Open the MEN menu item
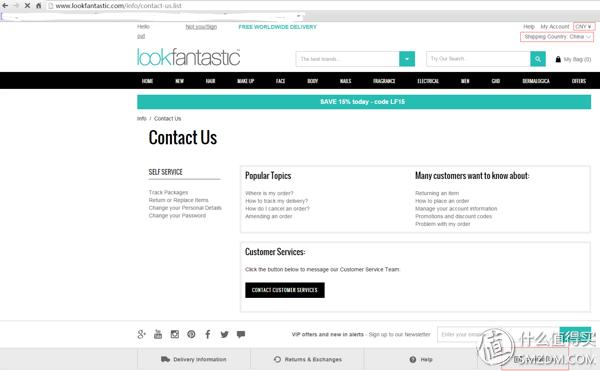 click(x=465, y=81)
